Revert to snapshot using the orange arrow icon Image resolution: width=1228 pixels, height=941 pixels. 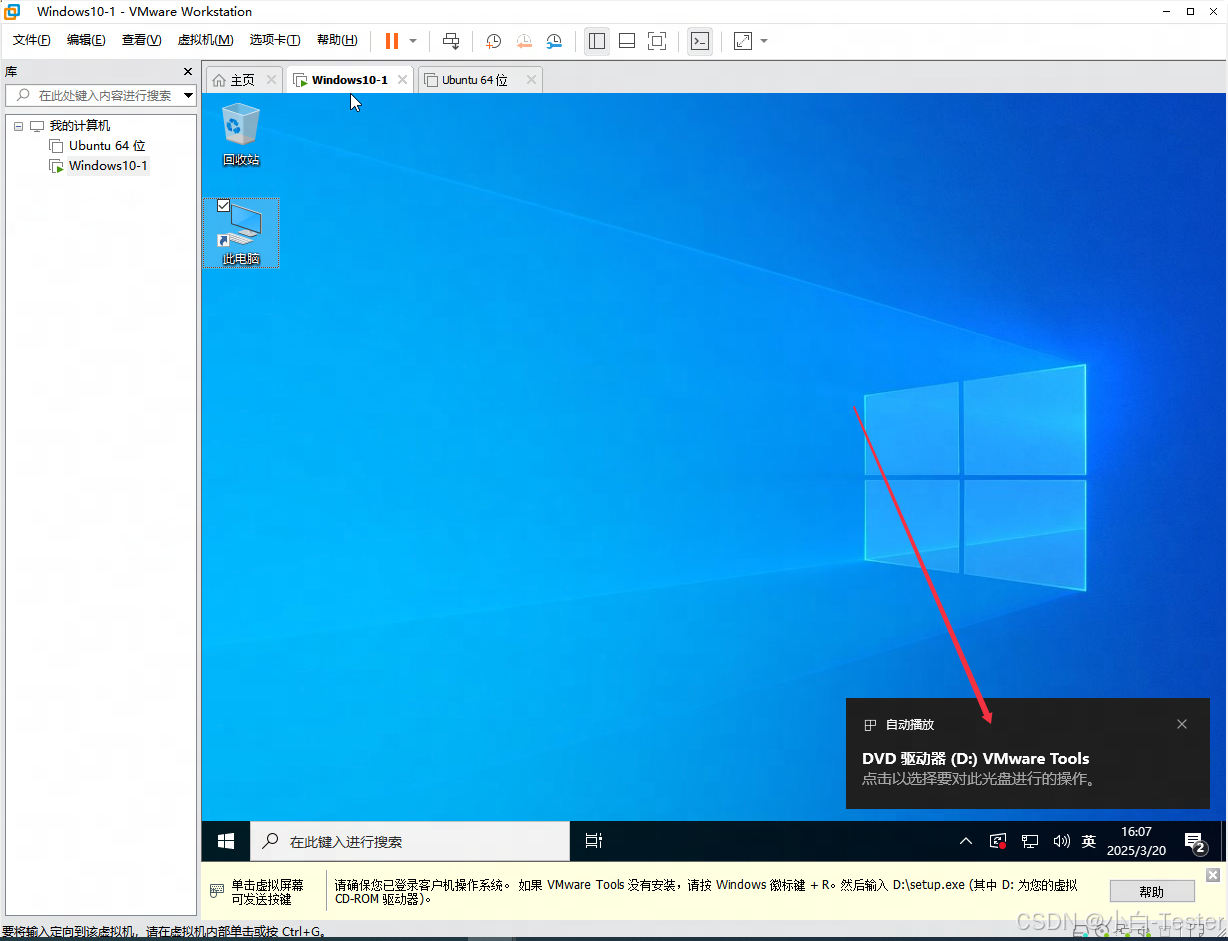coord(524,41)
